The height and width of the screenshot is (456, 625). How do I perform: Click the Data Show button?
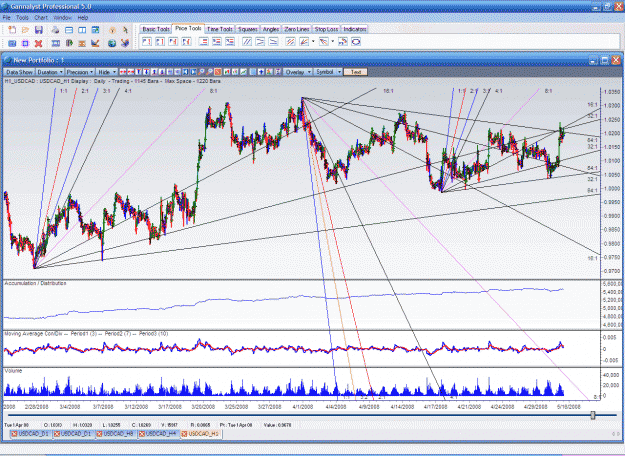tap(19, 72)
